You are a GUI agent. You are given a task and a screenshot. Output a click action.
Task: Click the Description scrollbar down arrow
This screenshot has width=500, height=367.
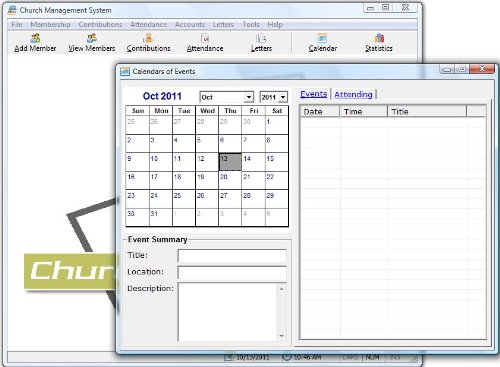pyautogui.click(x=282, y=336)
